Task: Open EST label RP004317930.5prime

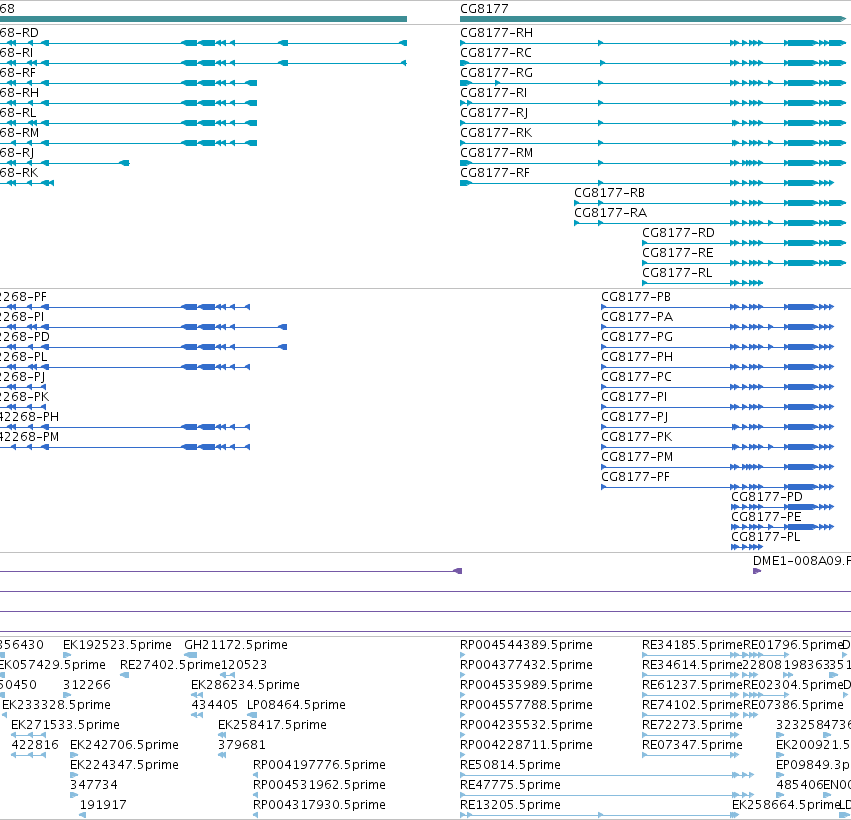Action: click(319, 805)
